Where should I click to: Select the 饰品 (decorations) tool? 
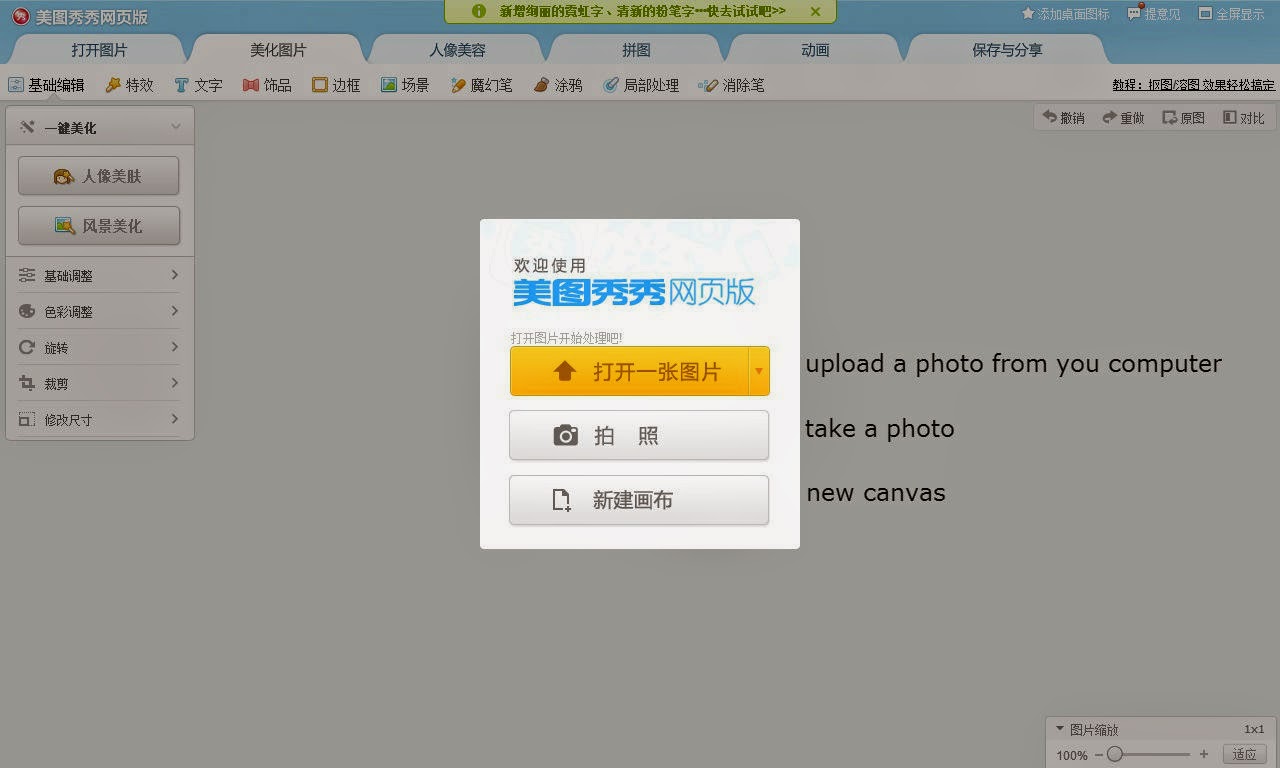click(267, 85)
